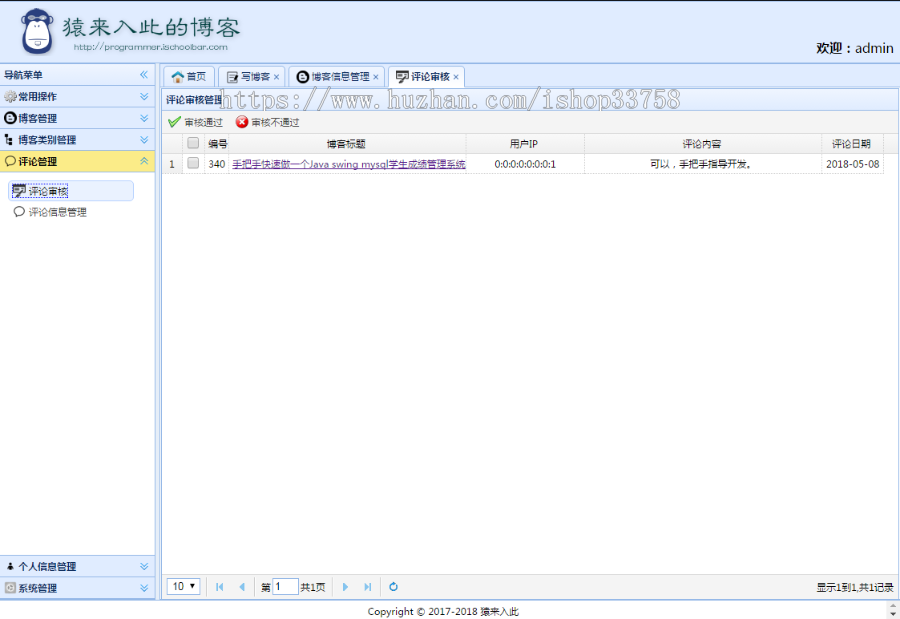
Task: Select the 审核通过 approve icon
Action: pyautogui.click(x=171, y=123)
